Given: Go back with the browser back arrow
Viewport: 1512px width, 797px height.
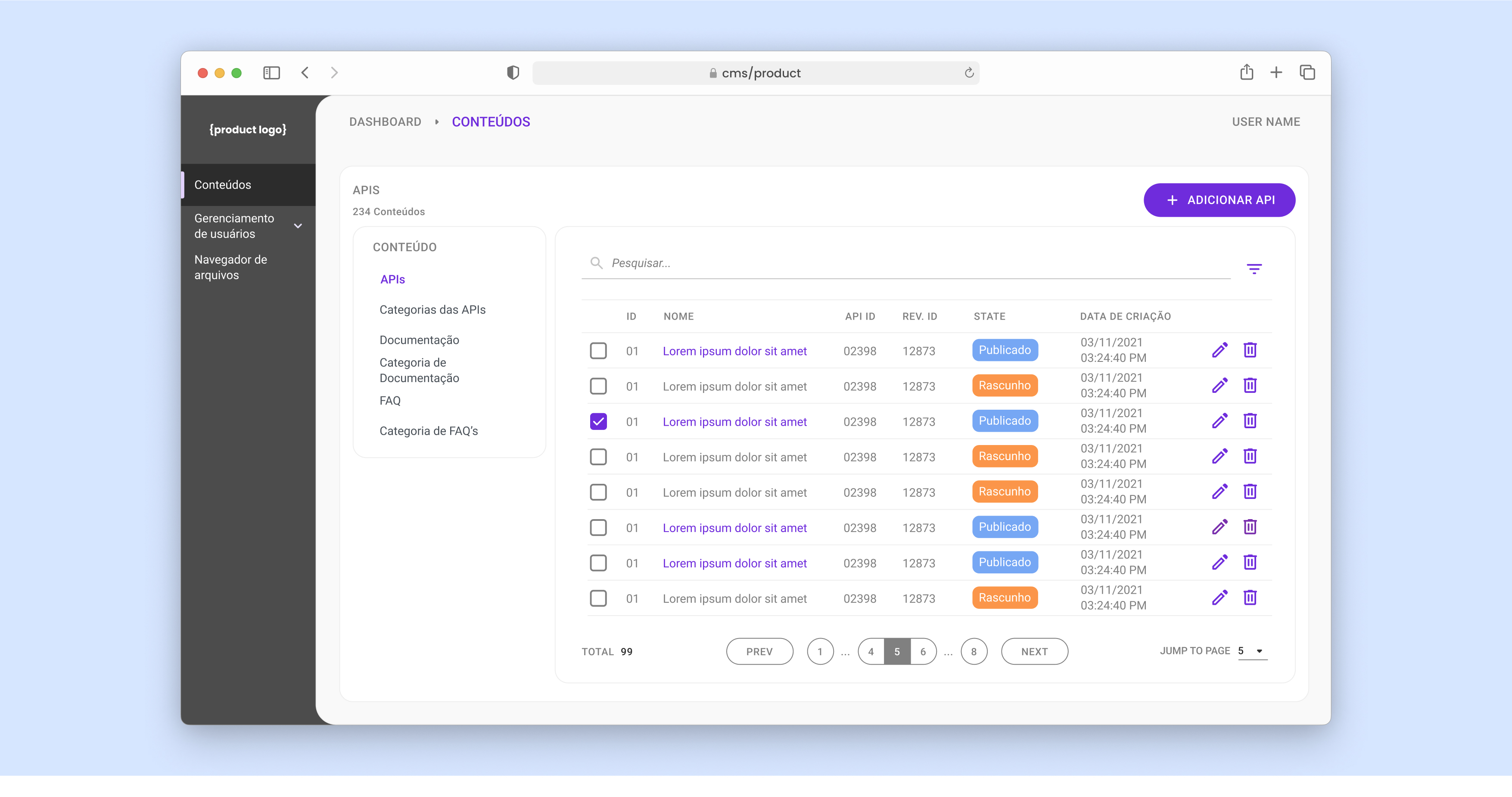Looking at the screenshot, I should (305, 73).
